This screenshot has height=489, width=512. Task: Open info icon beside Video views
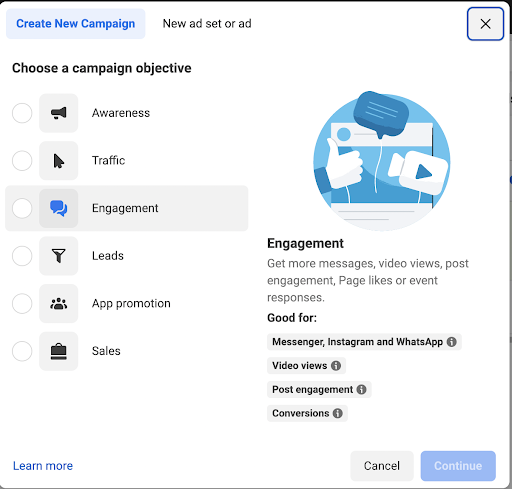[x=336, y=366]
